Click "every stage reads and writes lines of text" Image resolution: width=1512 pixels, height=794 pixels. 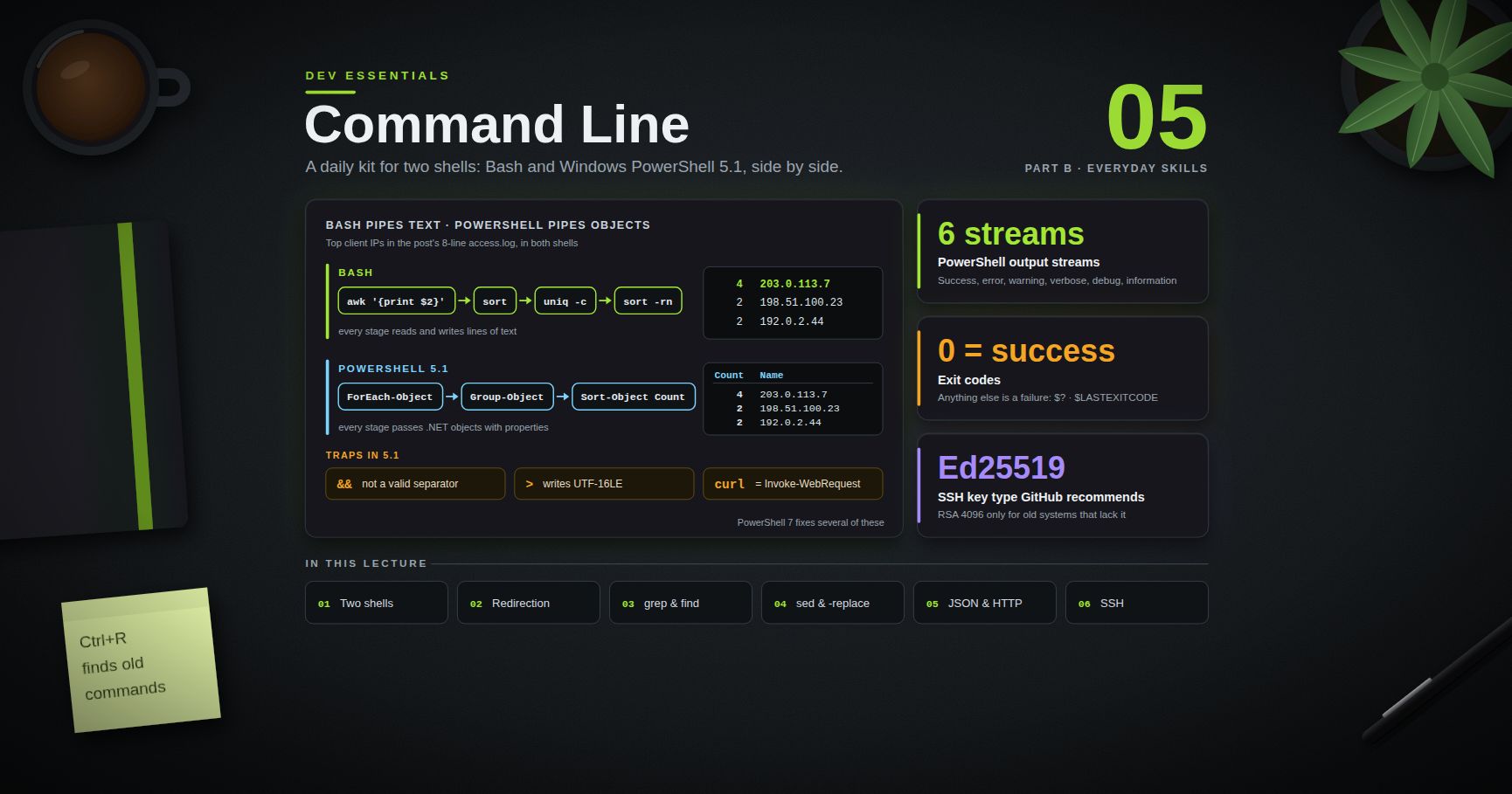click(x=427, y=331)
